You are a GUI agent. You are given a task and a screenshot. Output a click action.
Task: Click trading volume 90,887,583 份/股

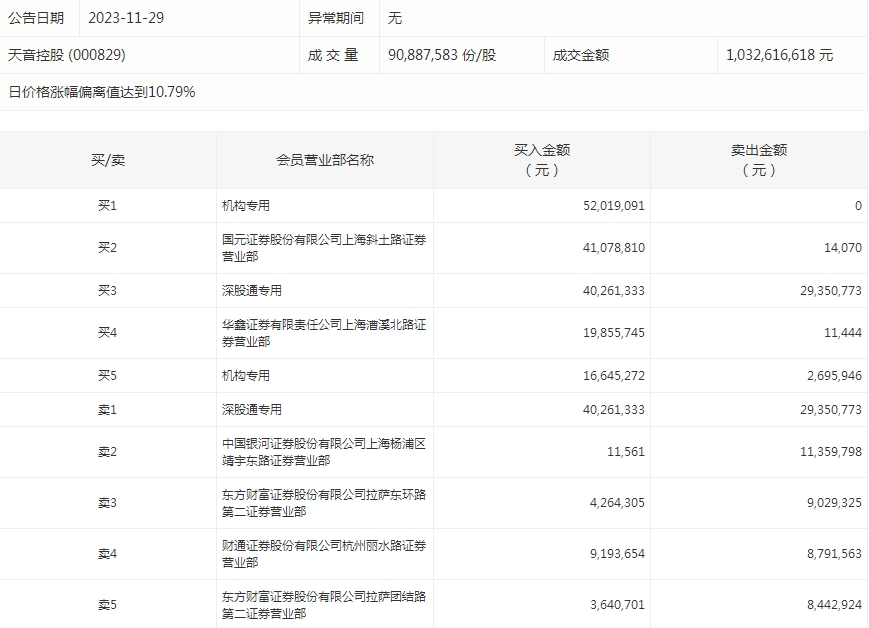coord(442,55)
